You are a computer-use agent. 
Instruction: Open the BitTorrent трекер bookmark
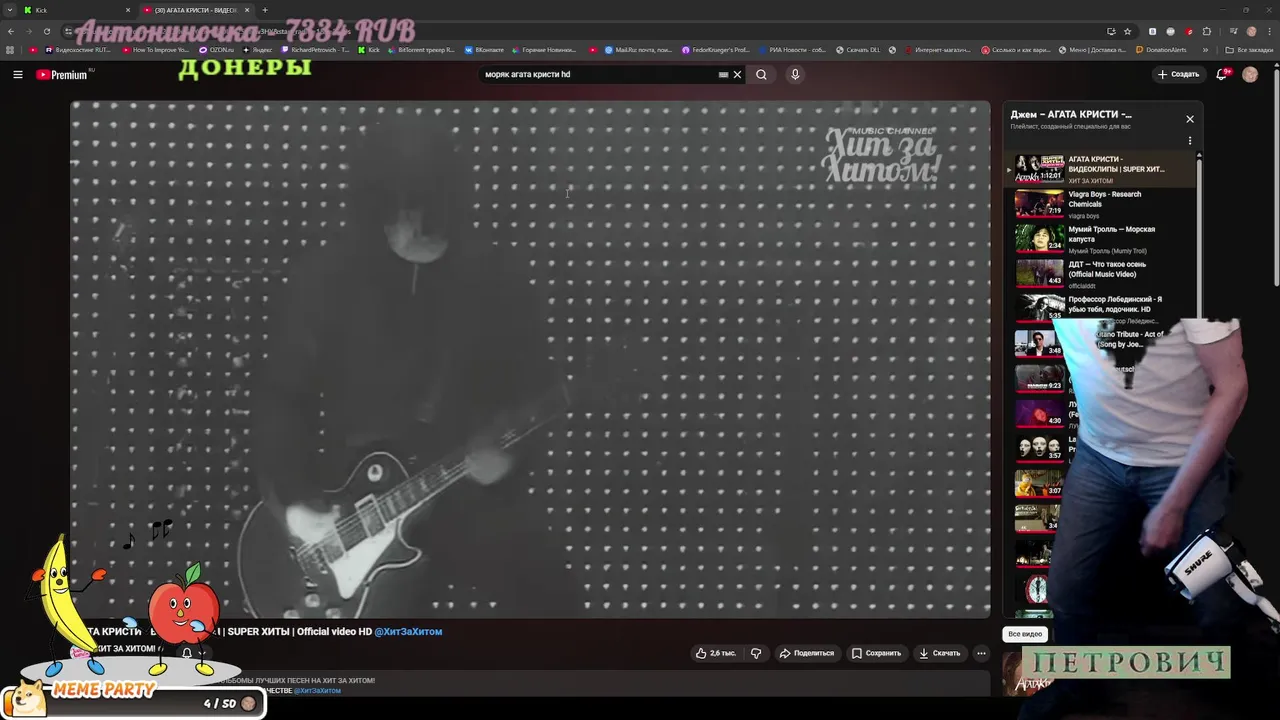coord(420,50)
